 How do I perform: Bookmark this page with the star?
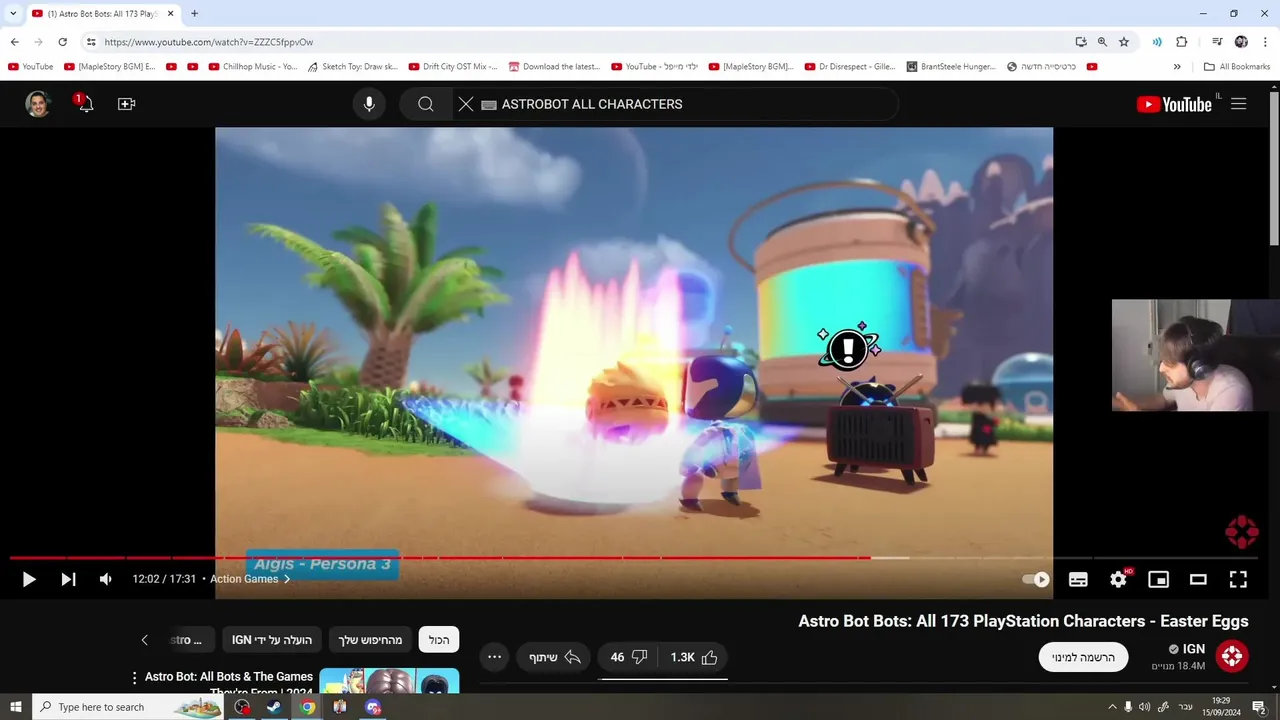1124,42
